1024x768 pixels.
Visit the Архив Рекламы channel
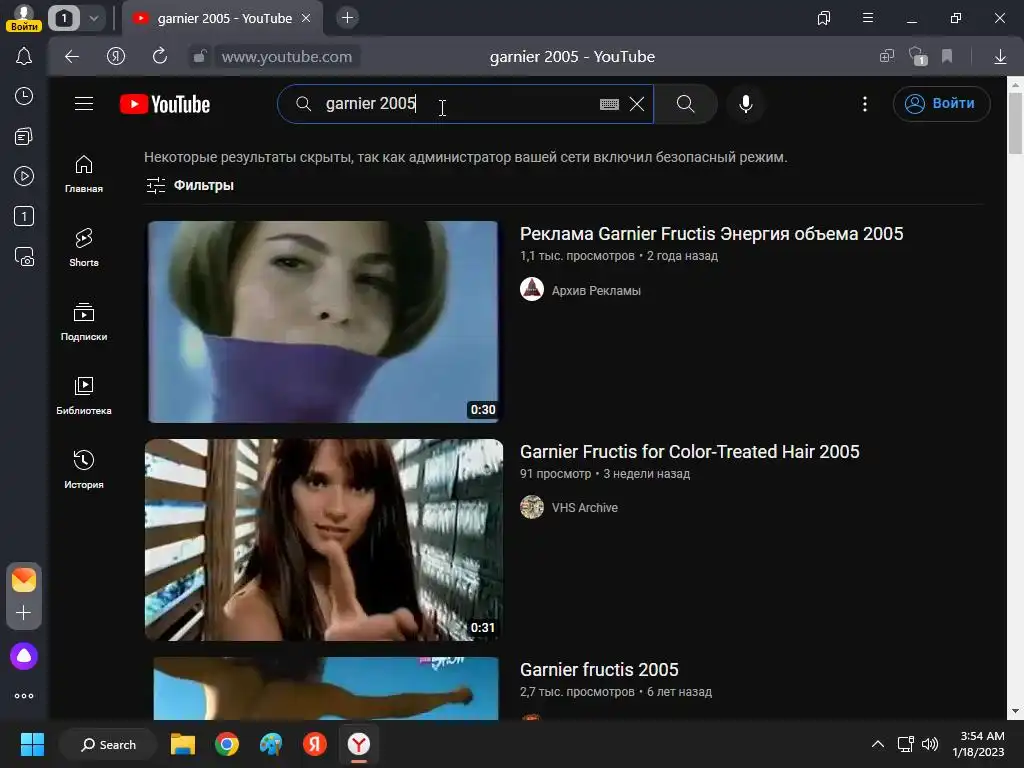596,291
